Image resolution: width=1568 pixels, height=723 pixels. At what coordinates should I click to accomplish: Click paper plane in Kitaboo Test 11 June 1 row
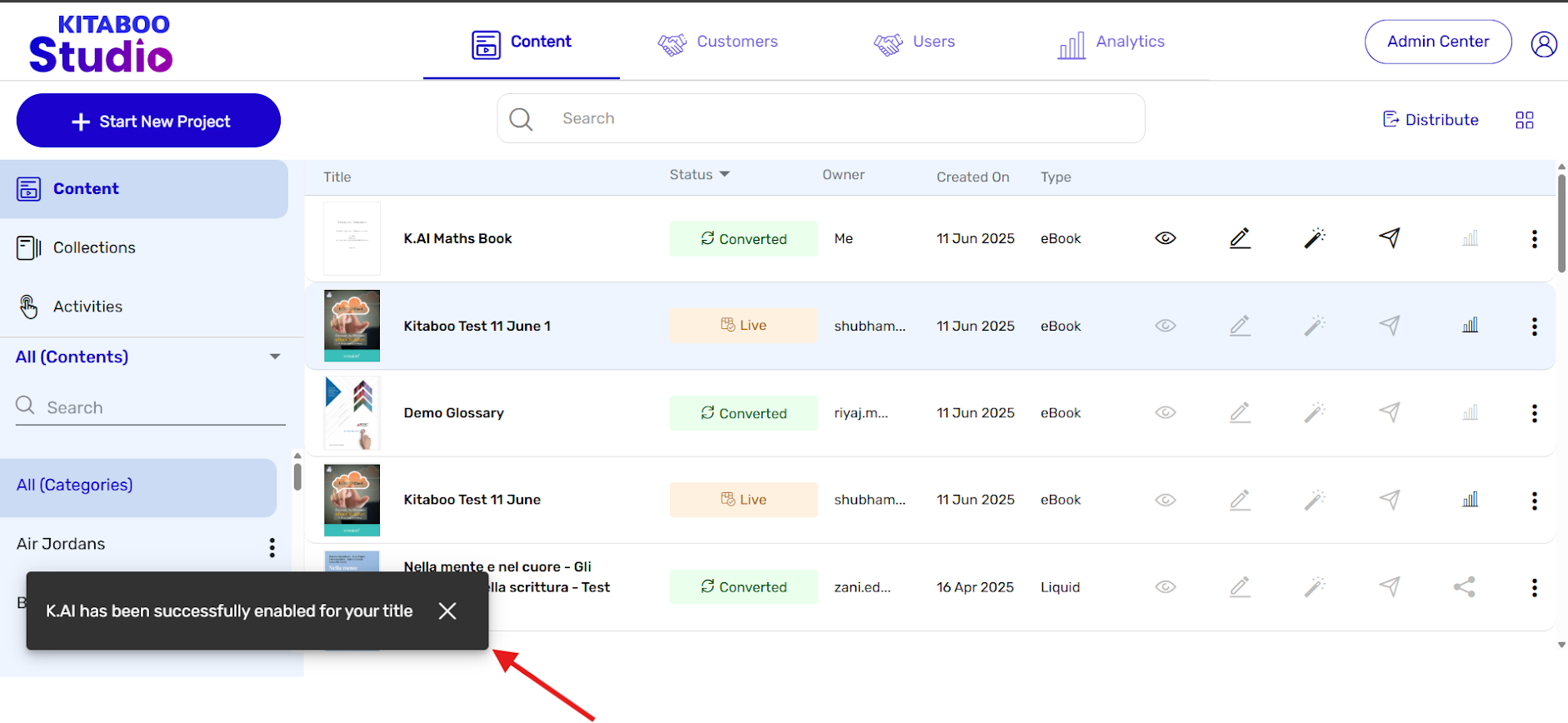1389,326
